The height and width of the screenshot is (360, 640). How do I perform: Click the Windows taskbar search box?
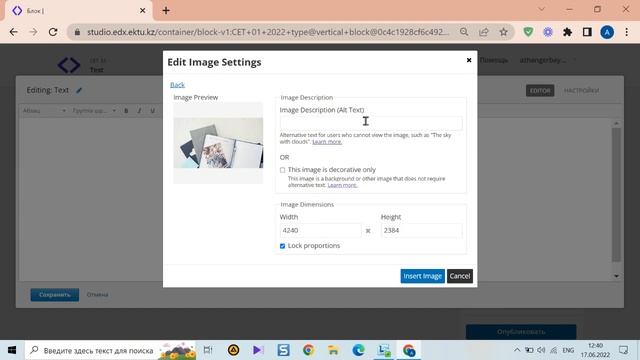pos(110,350)
